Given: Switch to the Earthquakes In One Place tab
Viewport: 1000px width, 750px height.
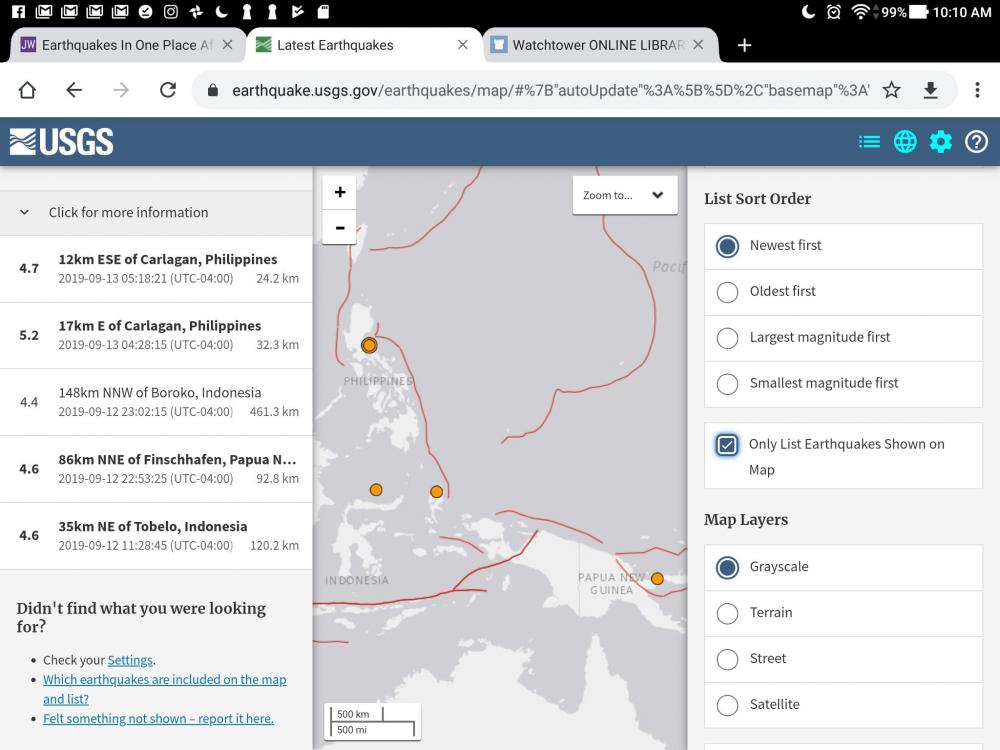Looking at the screenshot, I should 120,45.
